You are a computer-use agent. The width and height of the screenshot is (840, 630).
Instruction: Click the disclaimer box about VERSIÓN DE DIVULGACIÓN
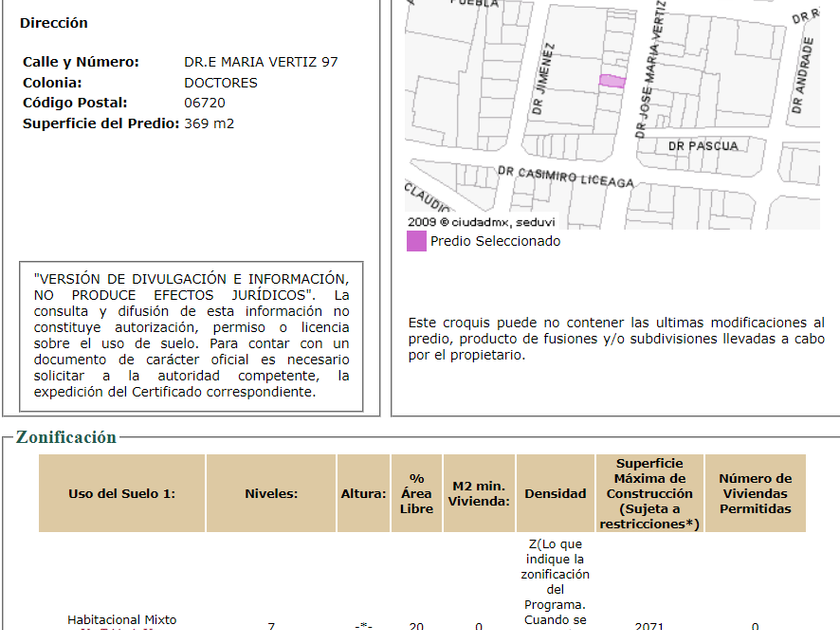click(x=191, y=336)
